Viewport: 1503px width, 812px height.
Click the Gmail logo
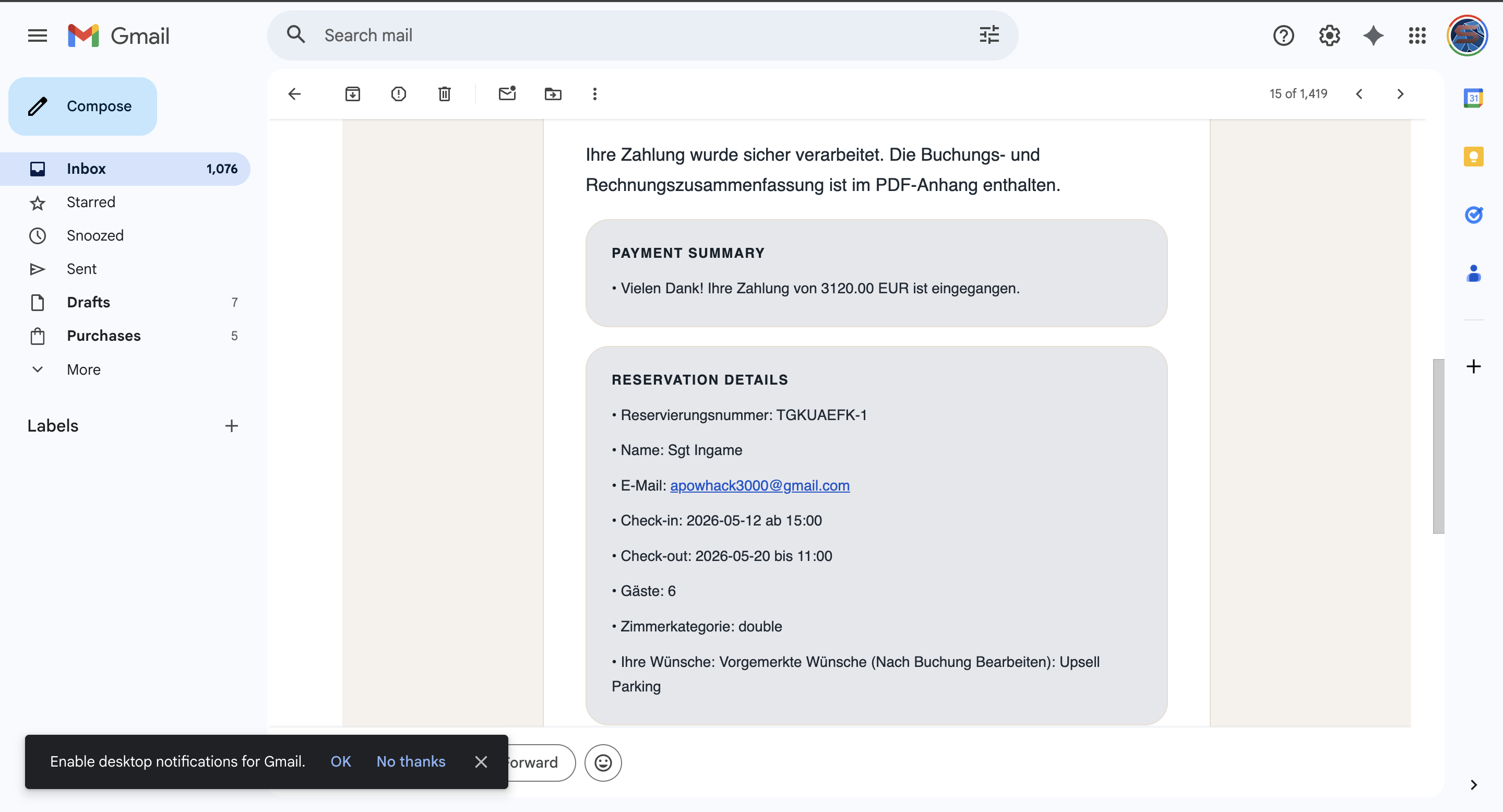coord(118,35)
